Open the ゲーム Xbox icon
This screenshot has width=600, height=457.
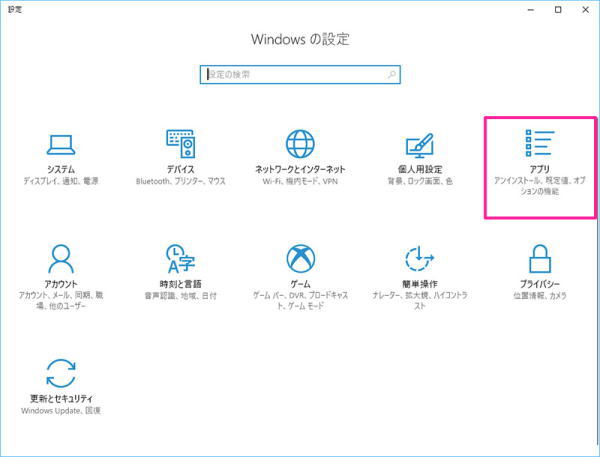tap(300, 258)
